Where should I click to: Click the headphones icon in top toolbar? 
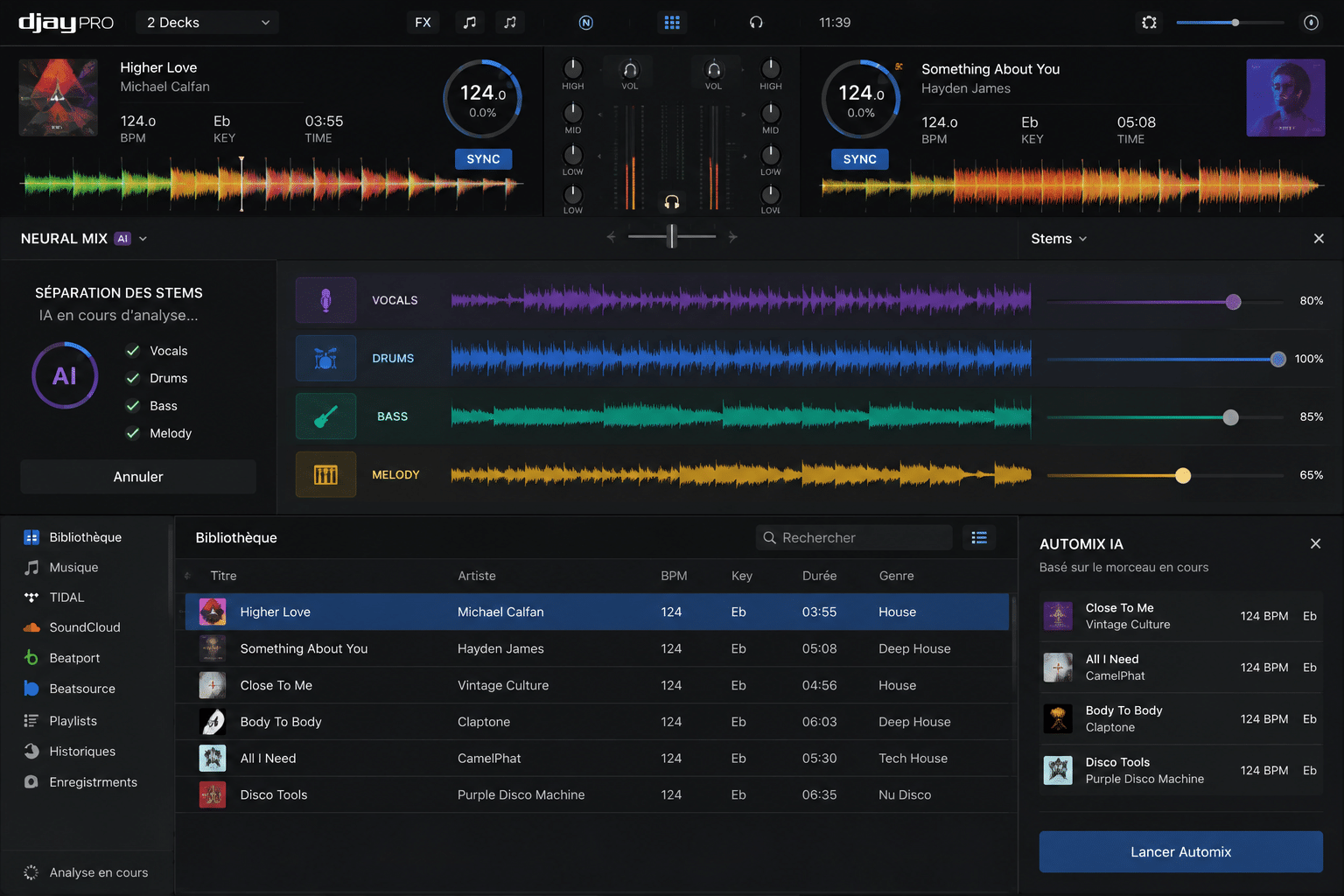(x=756, y=23)
